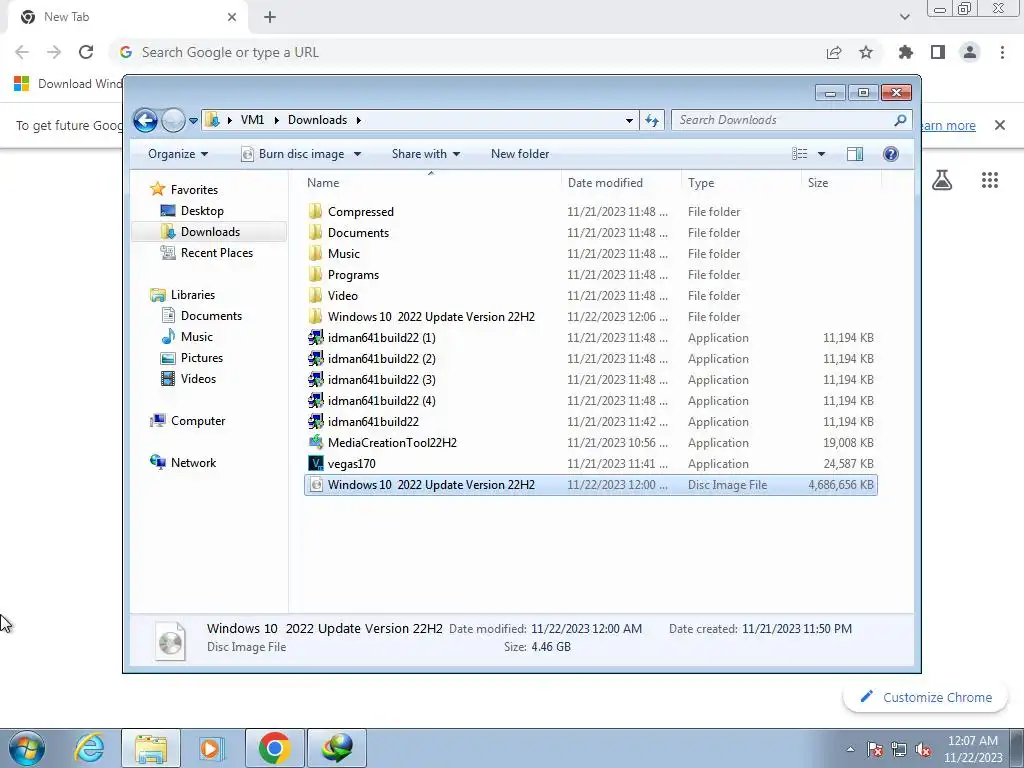Screen dimensions: 1024x768
Task: Open Chrome's three-dot menu
Action: point(1002,52)
